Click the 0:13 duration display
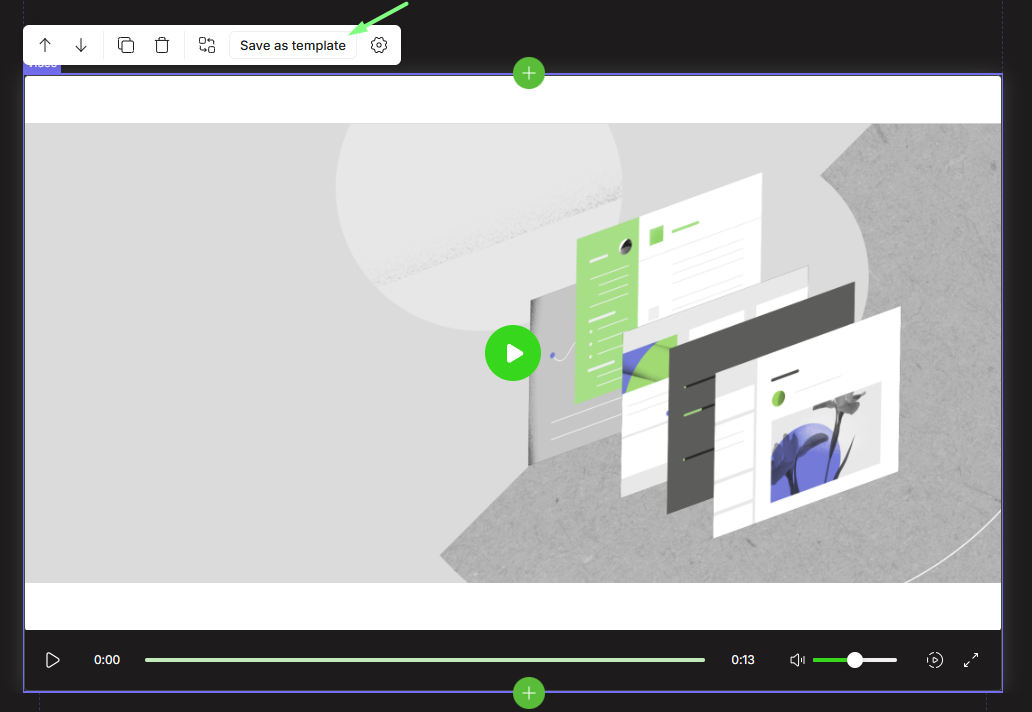1032x712 pixels. pyautogui.click(x=743, y=660)
